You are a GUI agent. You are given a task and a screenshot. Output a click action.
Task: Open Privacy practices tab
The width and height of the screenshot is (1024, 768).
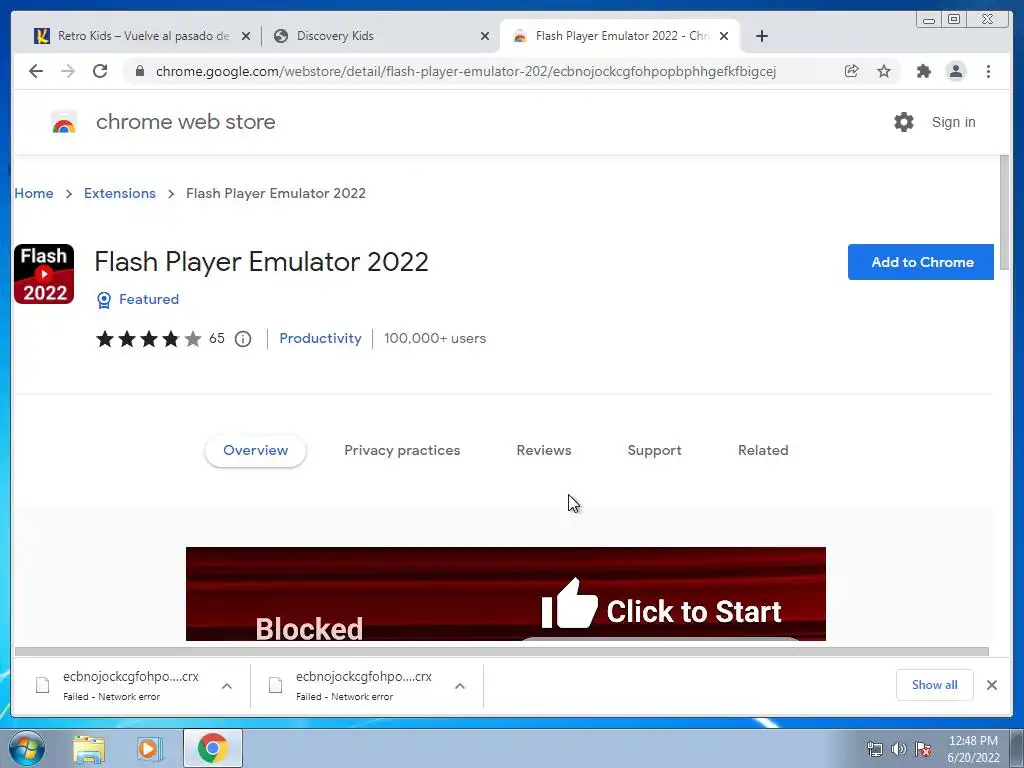(x=402, y=451)
